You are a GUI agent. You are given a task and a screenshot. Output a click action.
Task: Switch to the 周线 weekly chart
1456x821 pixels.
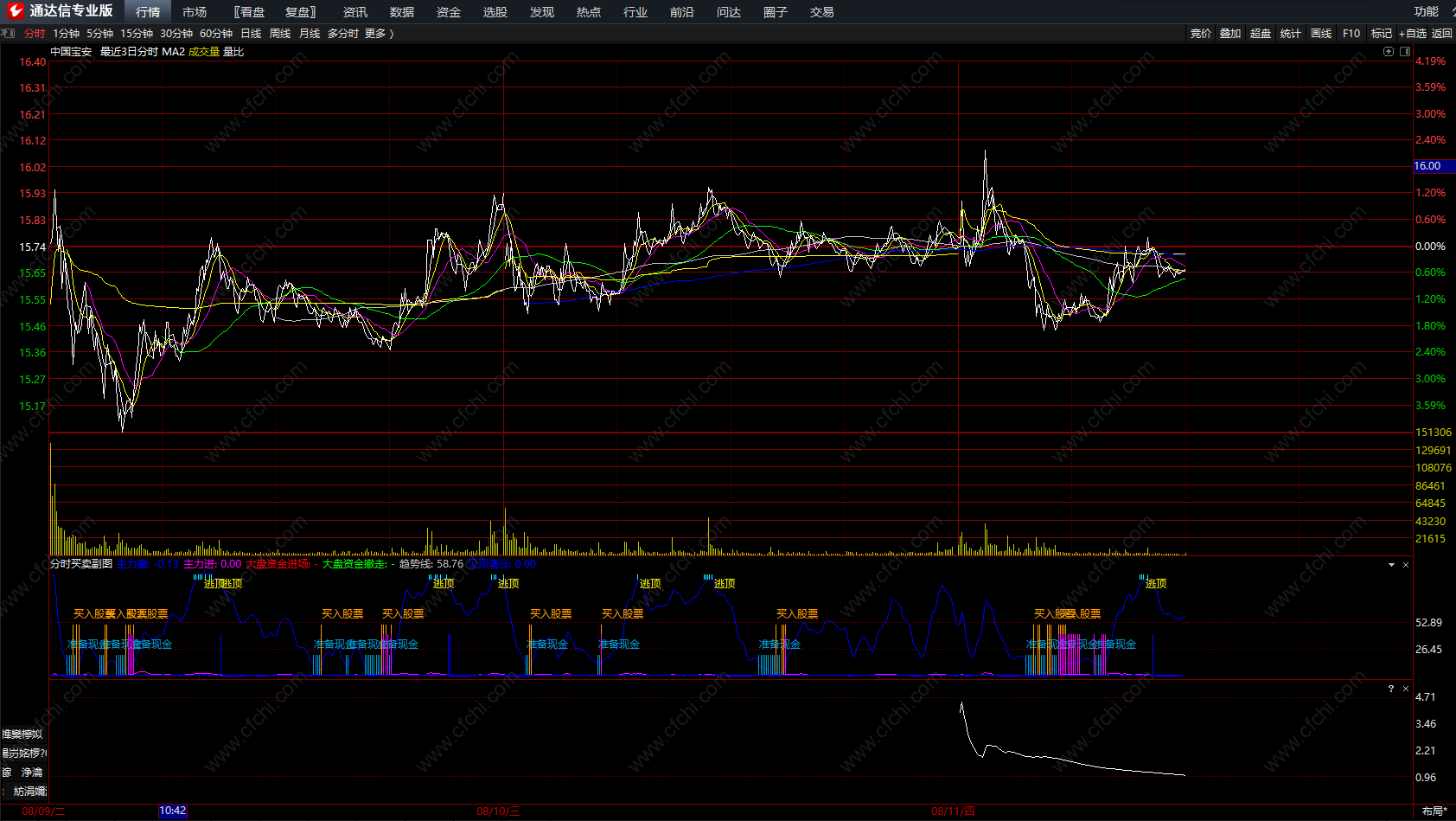280,34
